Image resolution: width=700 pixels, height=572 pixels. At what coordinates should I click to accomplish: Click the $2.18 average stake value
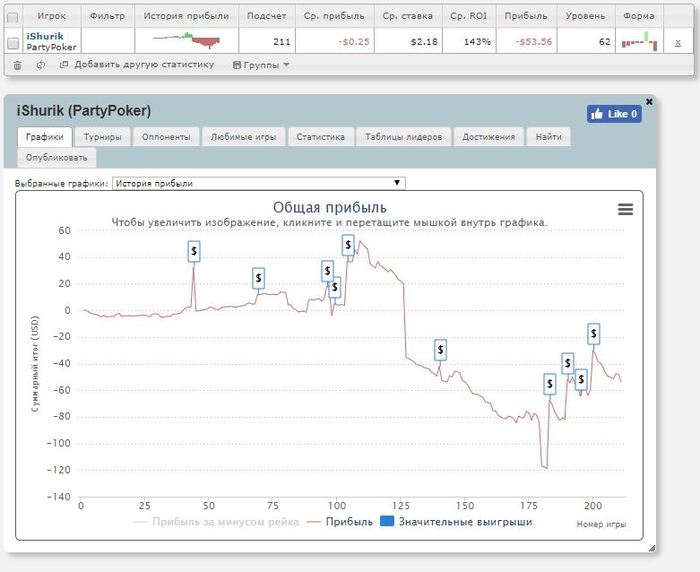pyautogui.click(x=424, y=42)
